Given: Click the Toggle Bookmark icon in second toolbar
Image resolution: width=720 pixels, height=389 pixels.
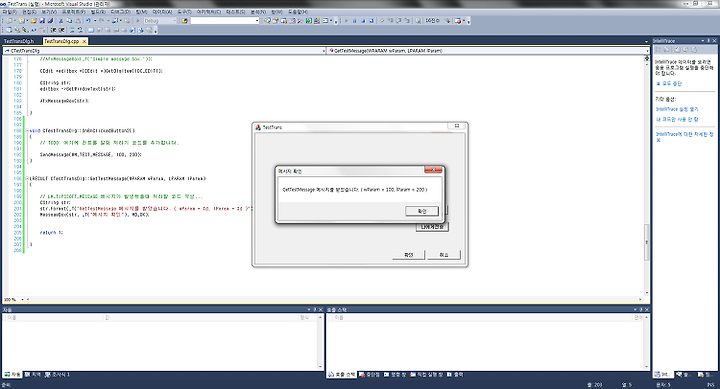Looking at the screenshot, I should pos(91,30).
